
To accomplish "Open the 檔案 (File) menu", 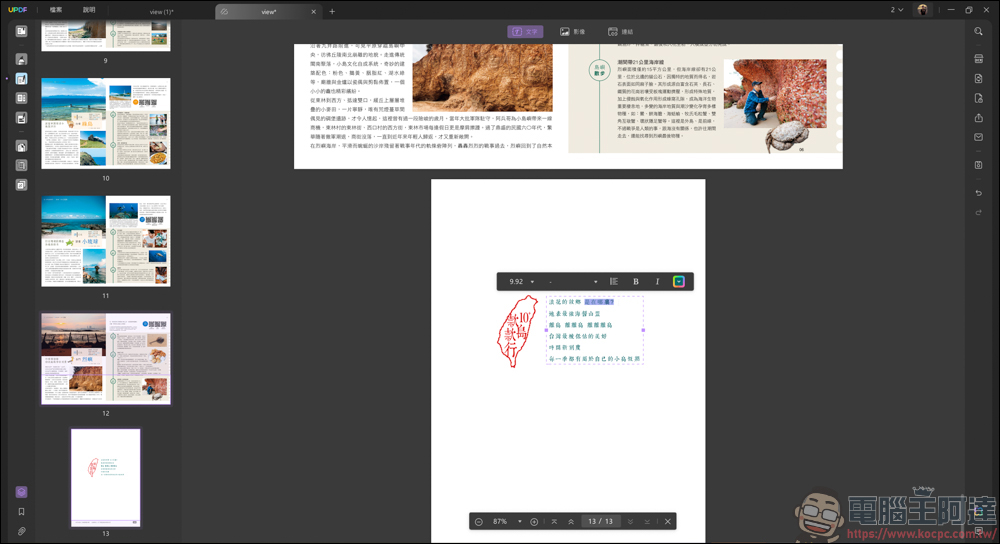I will click(x=56, y=10).
